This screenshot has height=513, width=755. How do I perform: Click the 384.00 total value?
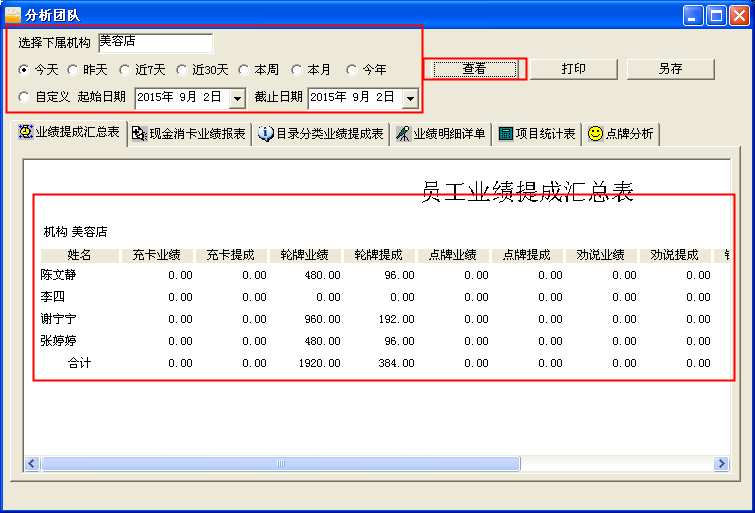(x=396, y=363)
